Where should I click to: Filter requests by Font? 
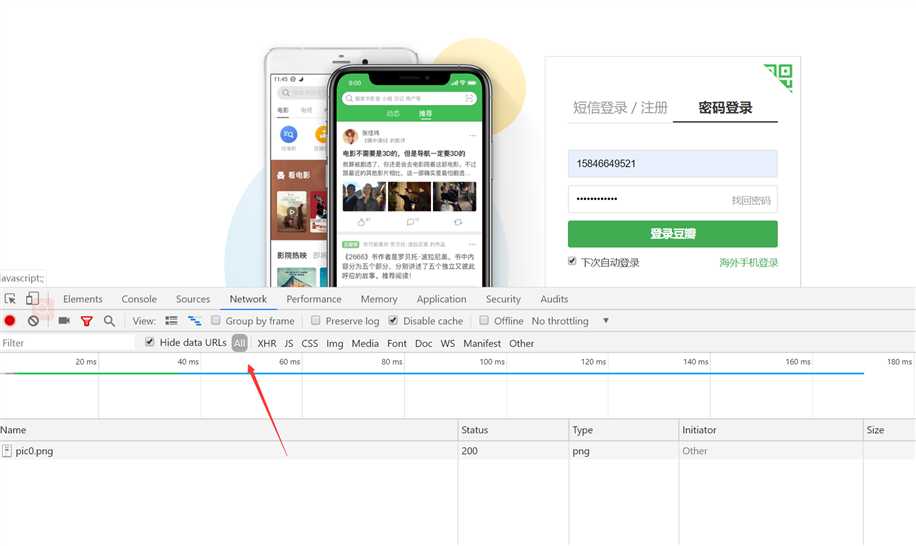pyautogui.click(x=397, y=343)
